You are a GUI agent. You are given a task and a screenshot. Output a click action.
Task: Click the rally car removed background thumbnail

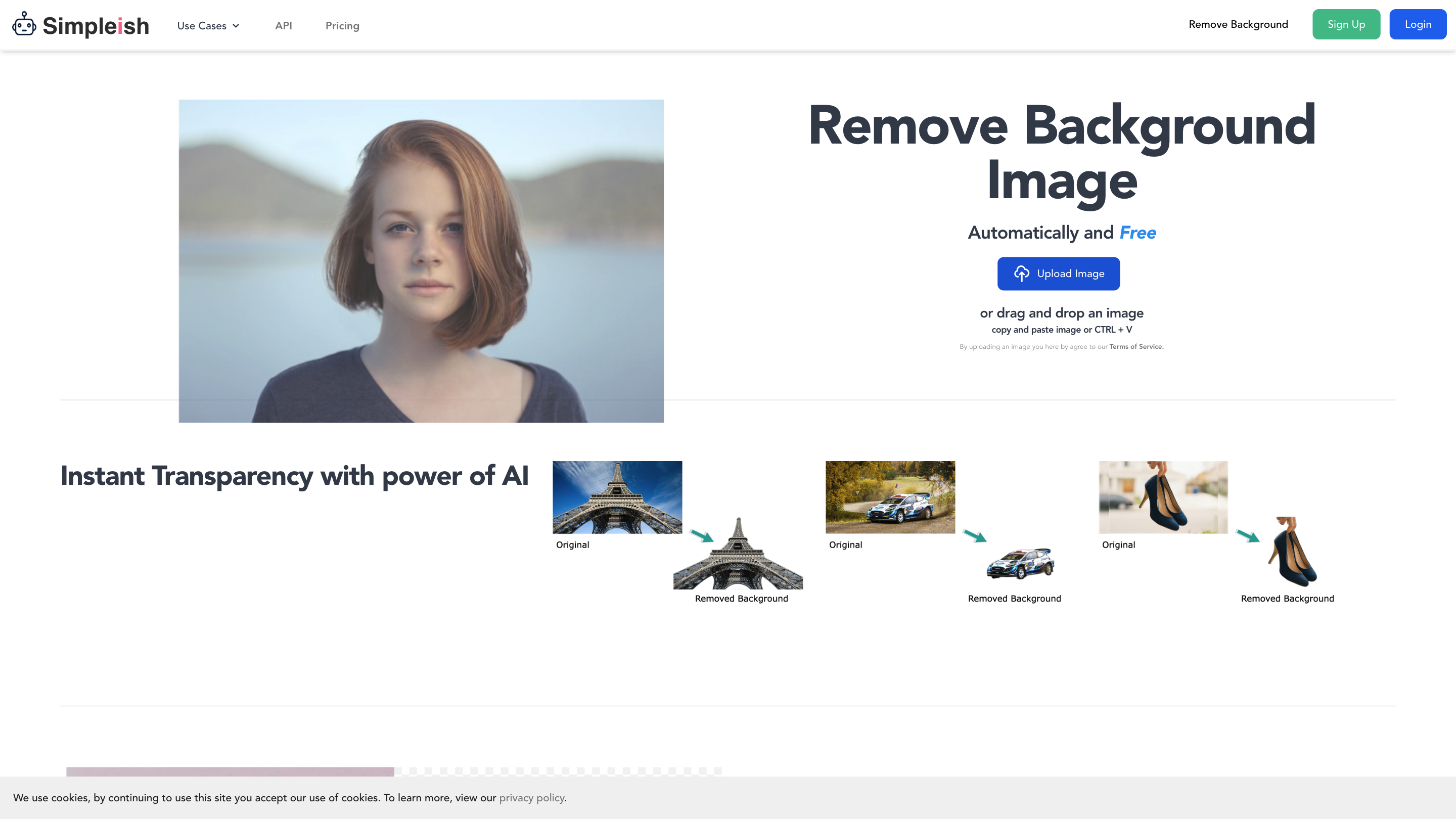1020,564
